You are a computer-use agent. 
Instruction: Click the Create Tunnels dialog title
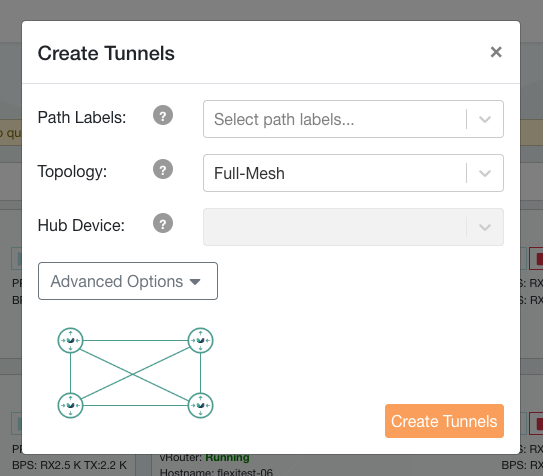106,53
